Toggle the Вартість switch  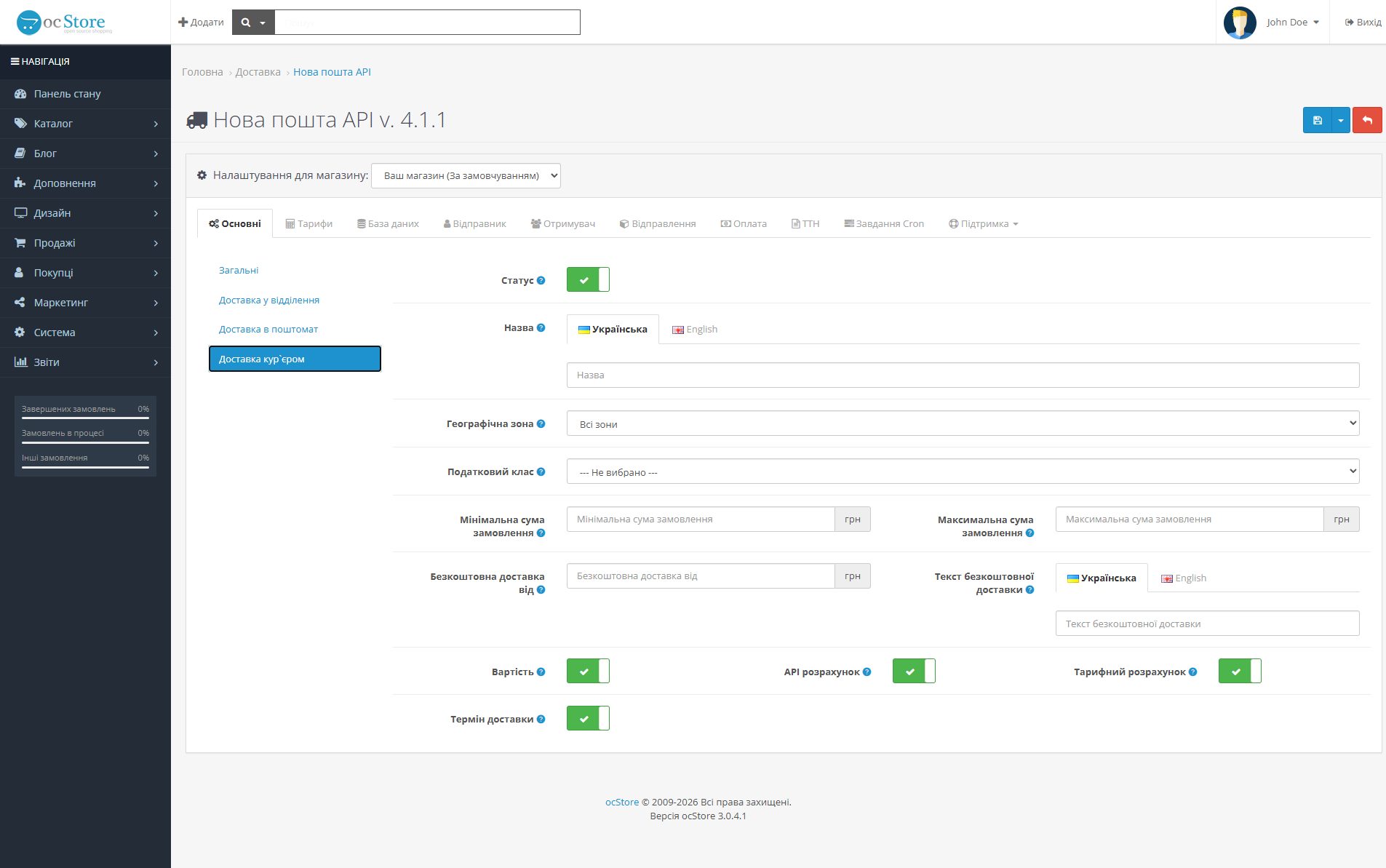pyautogui.click(x=588, y=671)
